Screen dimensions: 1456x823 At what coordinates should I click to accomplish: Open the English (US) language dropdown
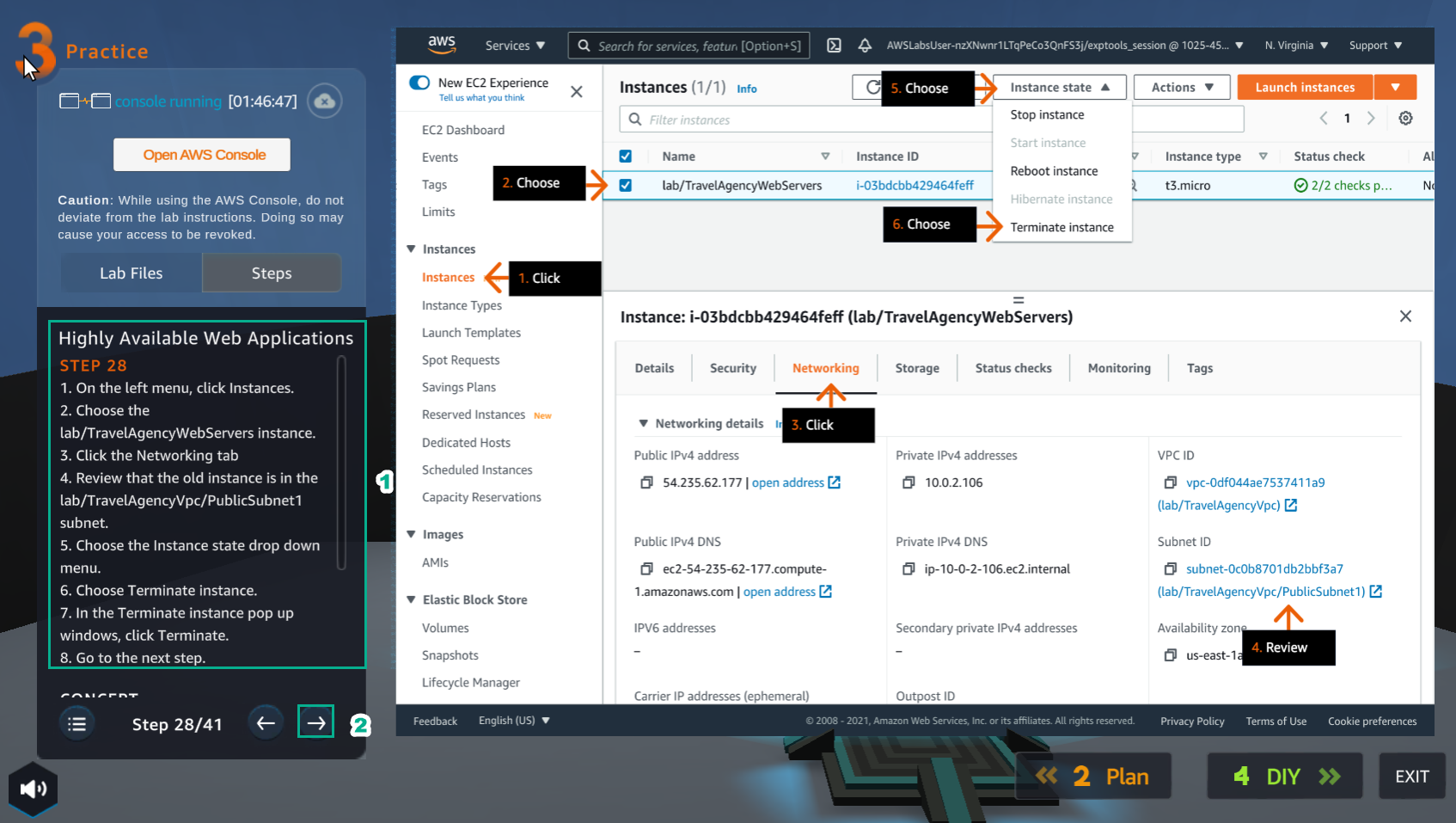514,721
